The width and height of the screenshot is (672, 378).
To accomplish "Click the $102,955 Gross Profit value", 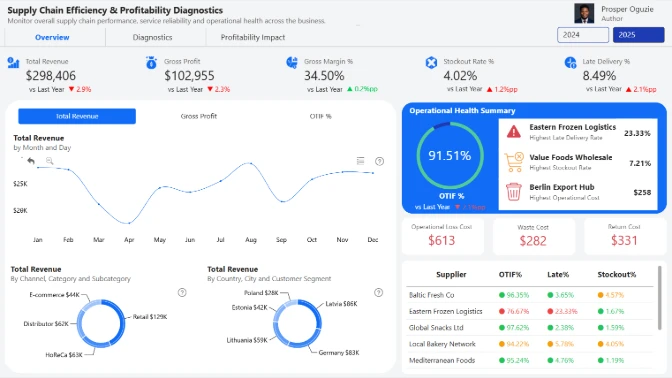I will tap(189, 76).
